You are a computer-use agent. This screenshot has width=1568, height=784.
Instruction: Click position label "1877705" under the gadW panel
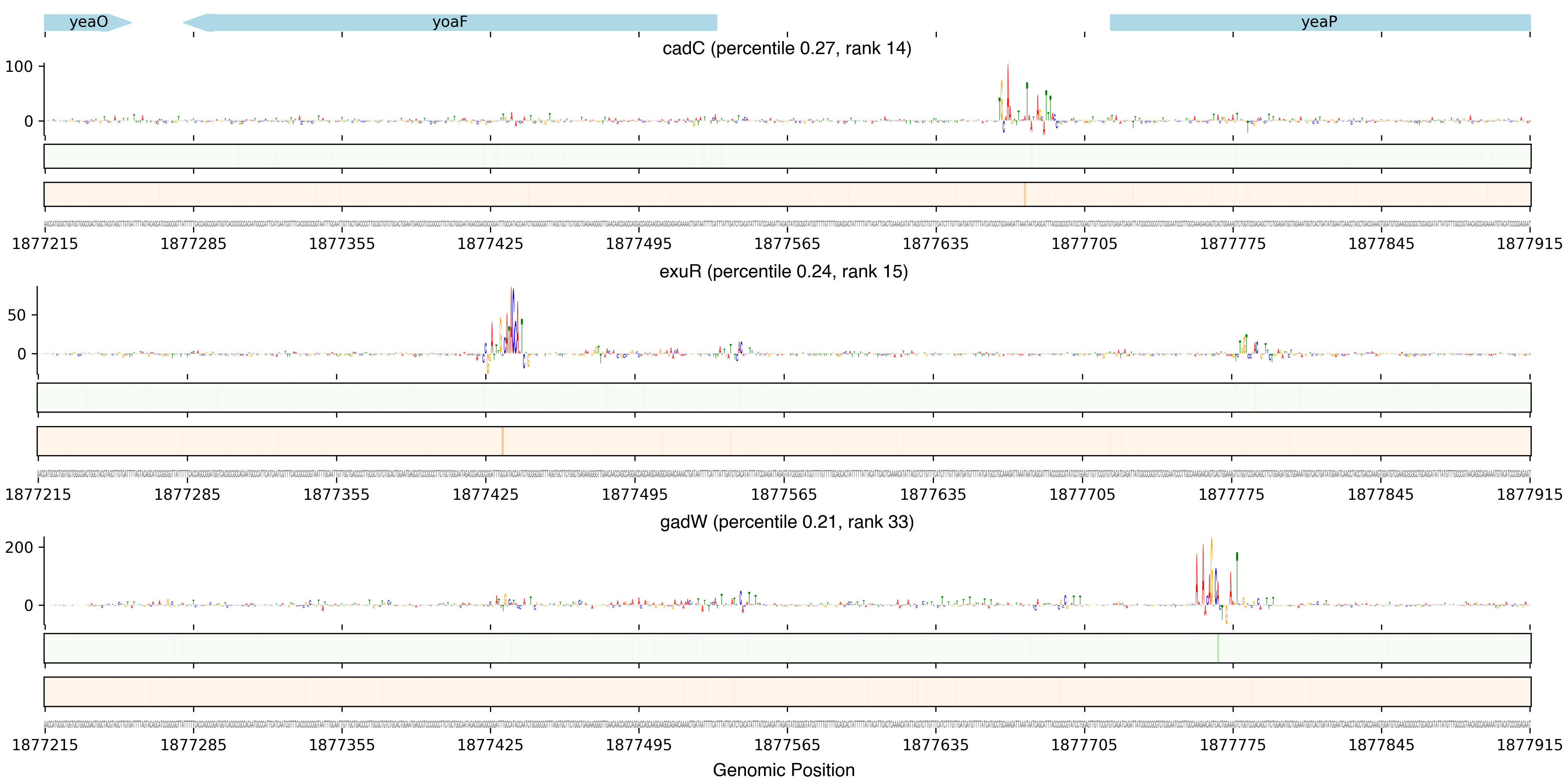click(x=1085, y=745)
